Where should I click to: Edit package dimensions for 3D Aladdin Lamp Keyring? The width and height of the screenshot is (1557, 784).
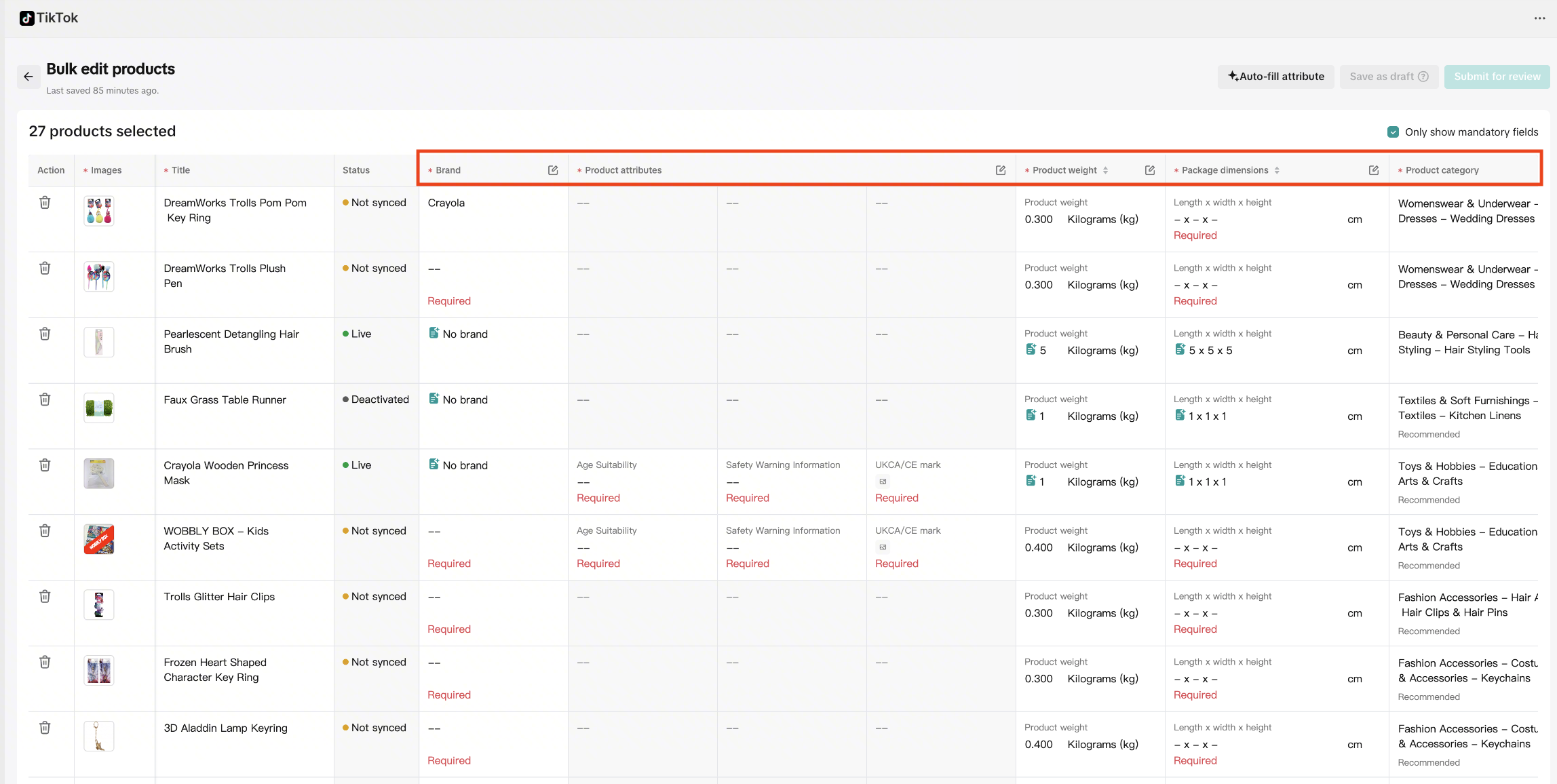1195,745
